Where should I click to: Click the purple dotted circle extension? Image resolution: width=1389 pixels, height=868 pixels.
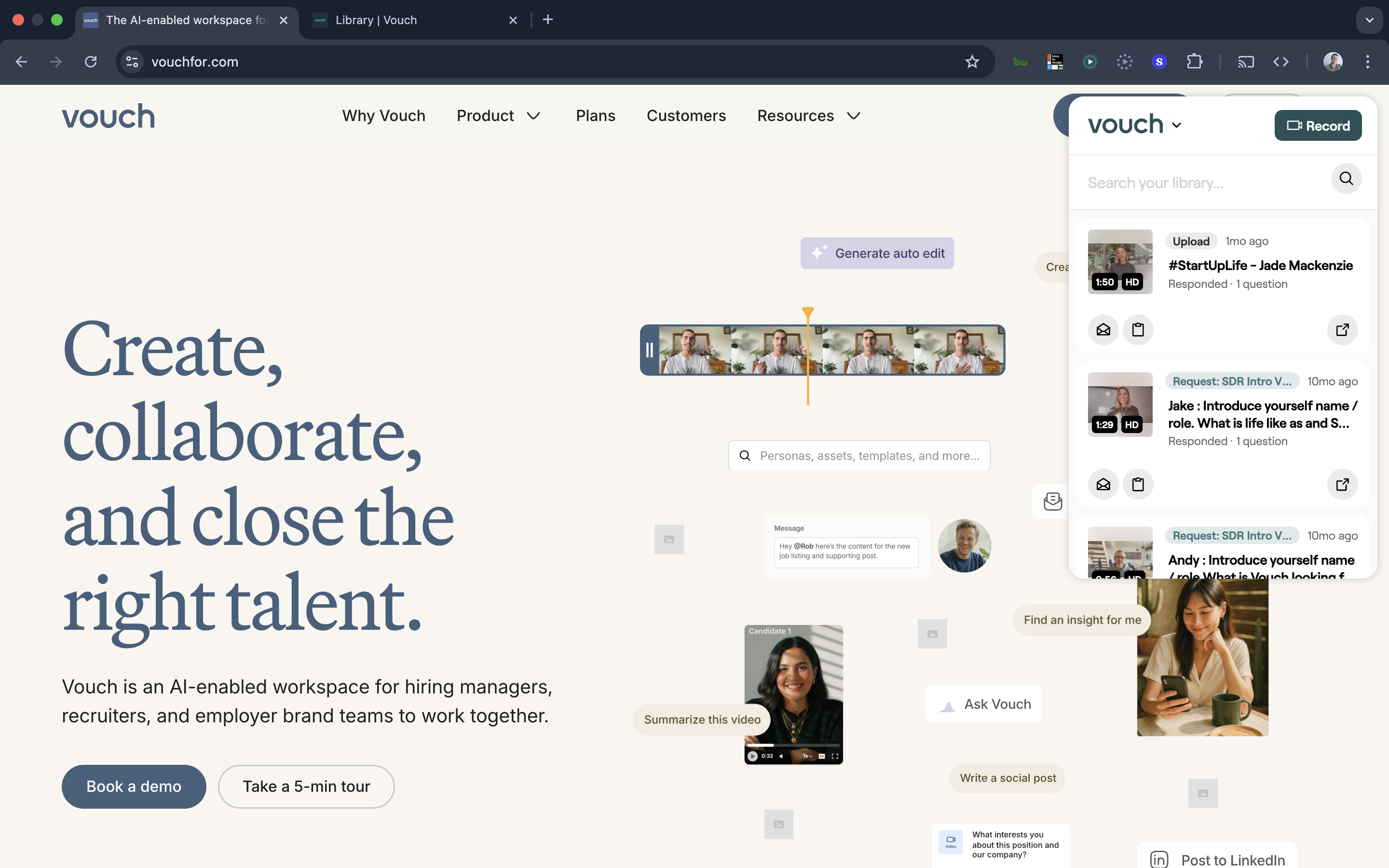(1124, 61)
